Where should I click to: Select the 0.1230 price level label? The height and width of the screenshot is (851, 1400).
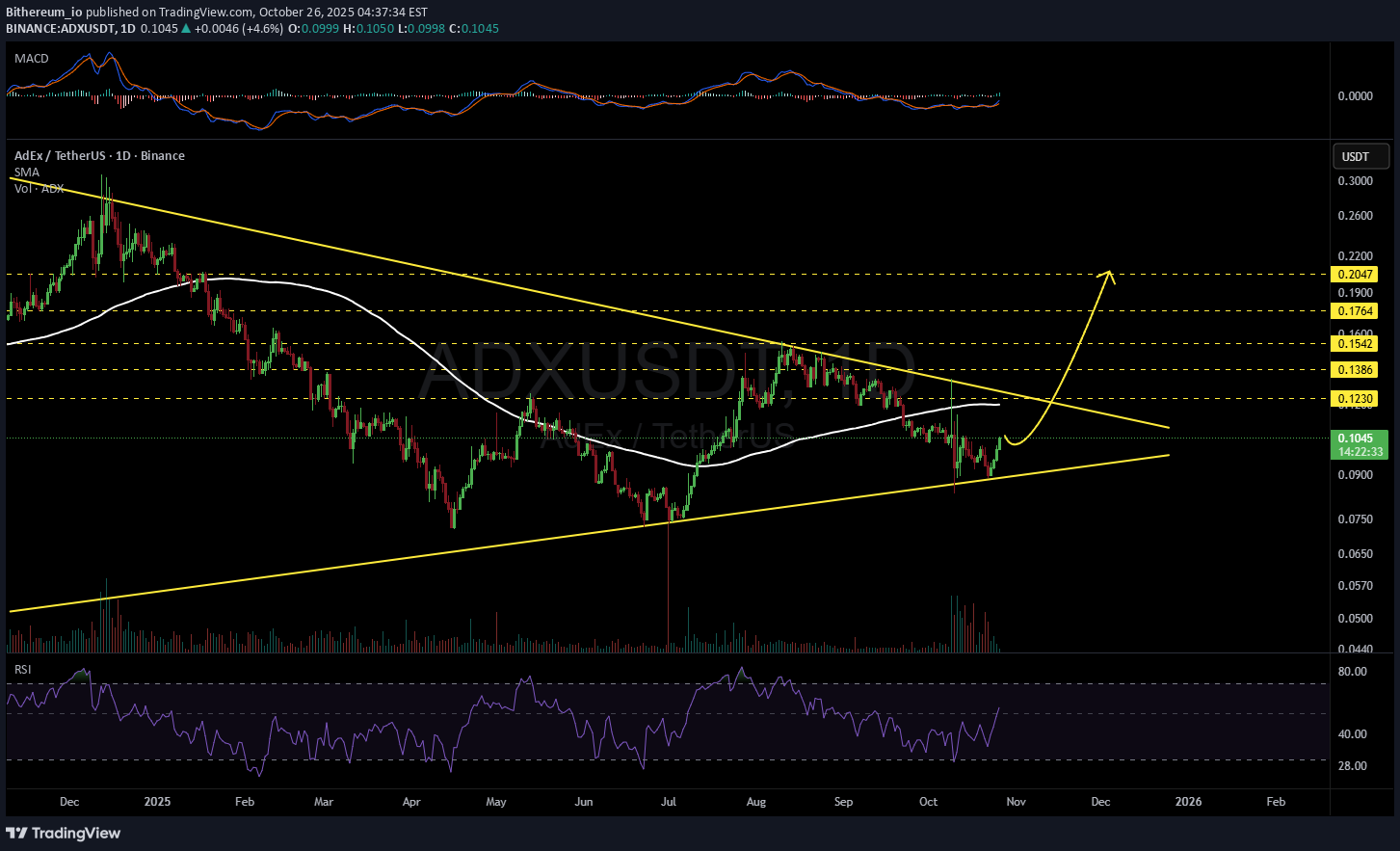1354,399
